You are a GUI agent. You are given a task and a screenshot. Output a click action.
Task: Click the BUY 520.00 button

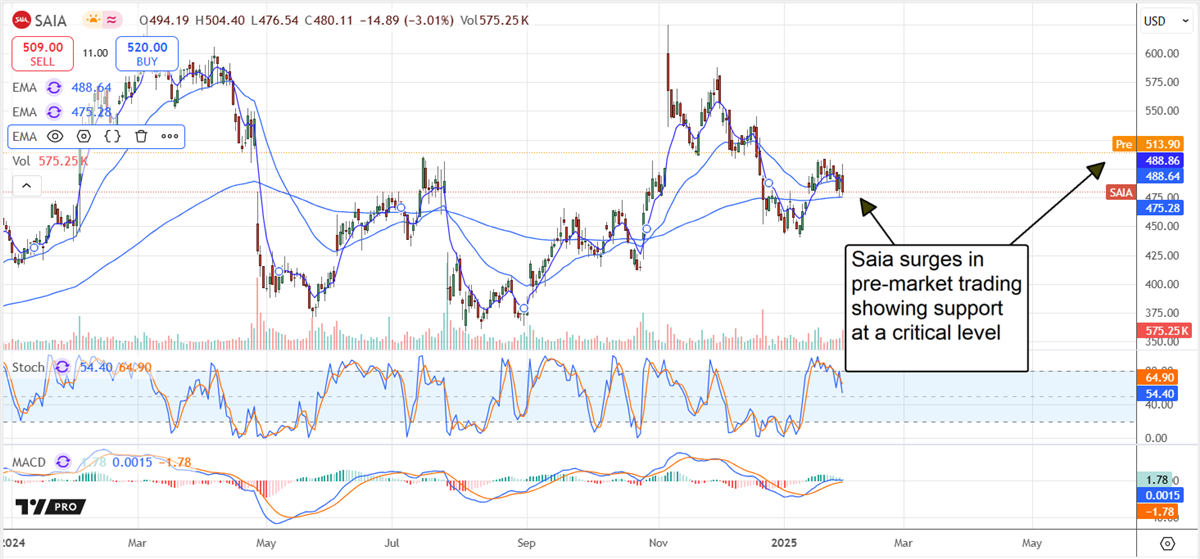tap(147, 52)
